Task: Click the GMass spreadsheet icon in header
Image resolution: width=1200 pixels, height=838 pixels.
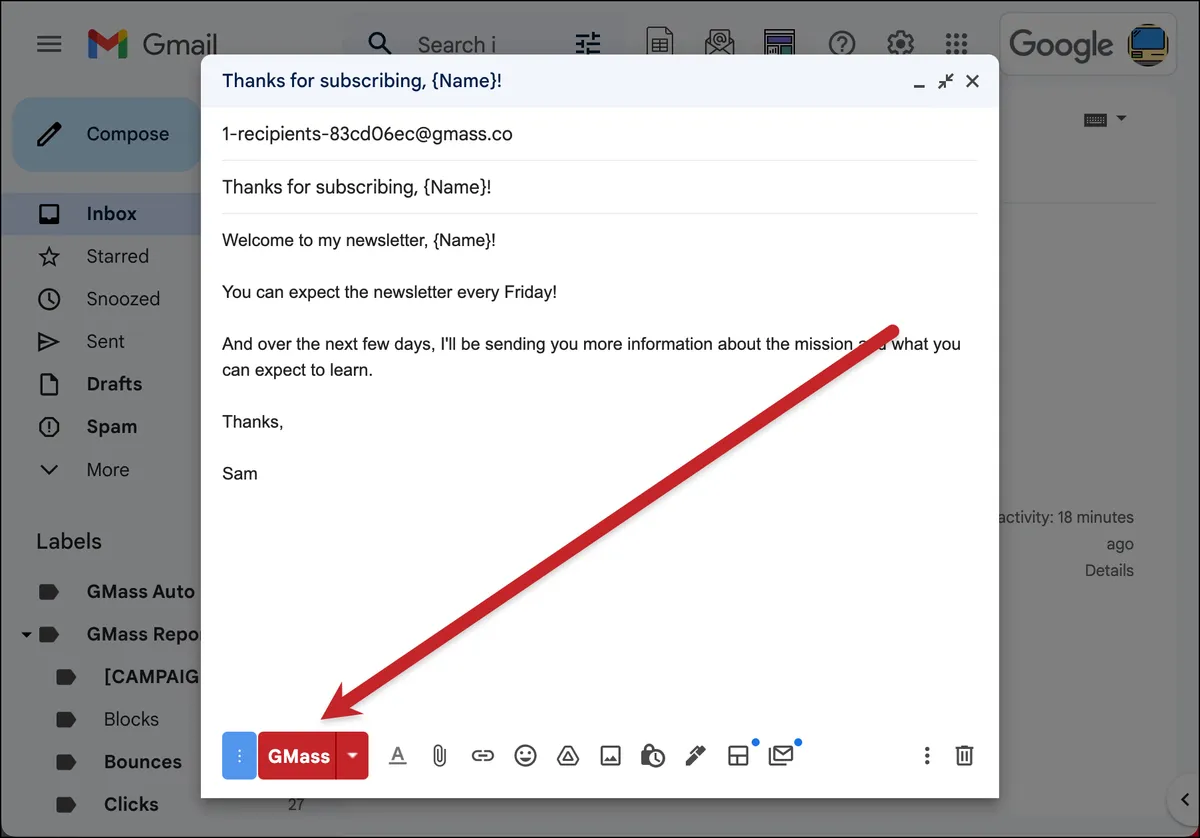Action: click(659, 44)
